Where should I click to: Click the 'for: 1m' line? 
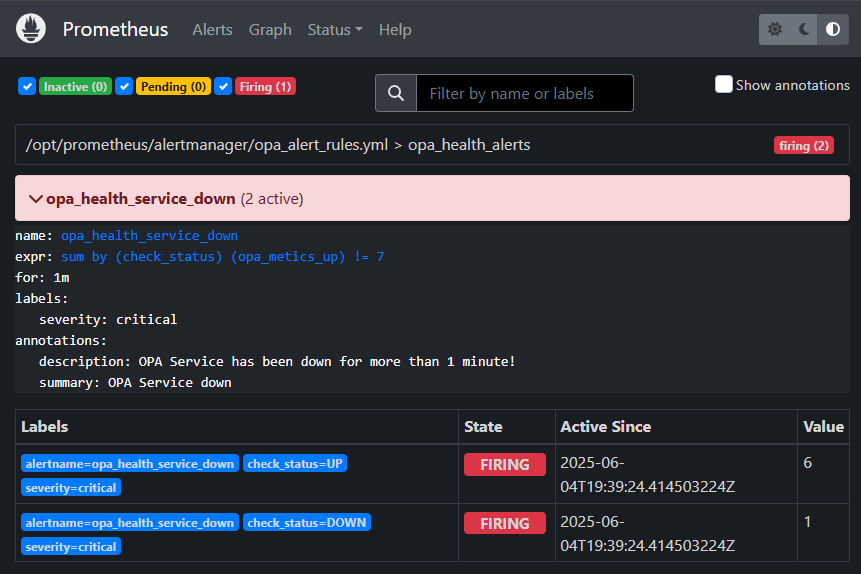pos(42,277)
